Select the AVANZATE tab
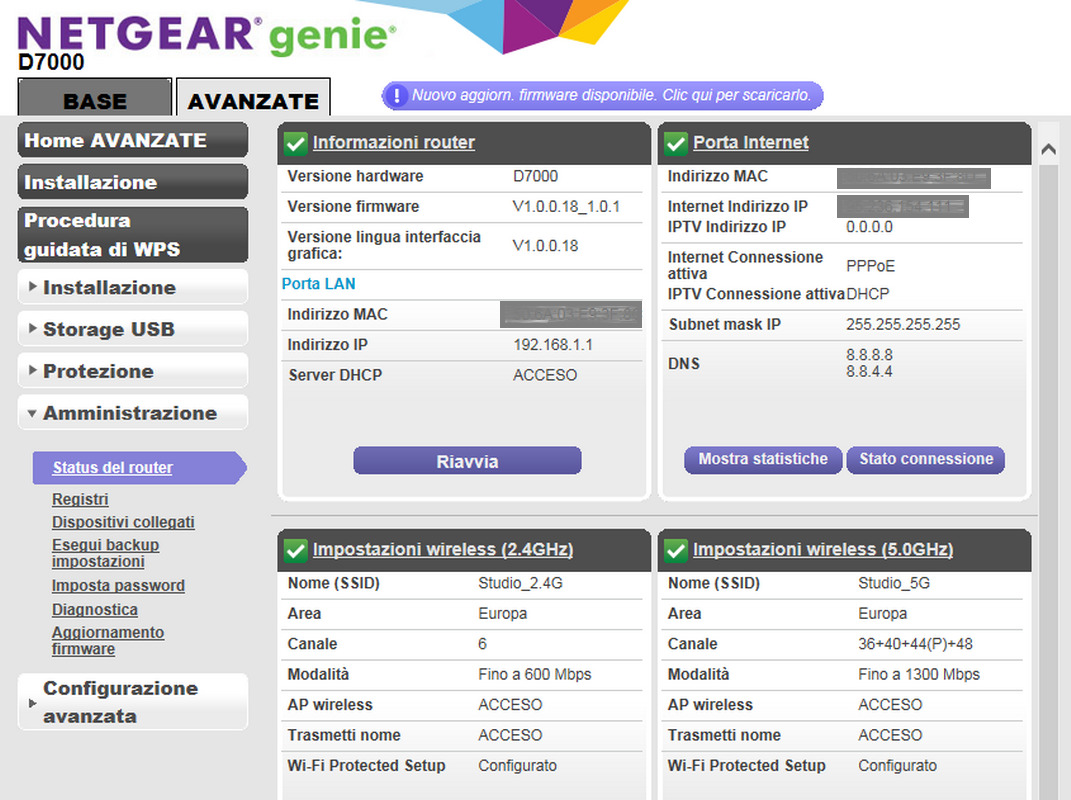Screen dimensions: 1071x800 (x=253, y=100)
